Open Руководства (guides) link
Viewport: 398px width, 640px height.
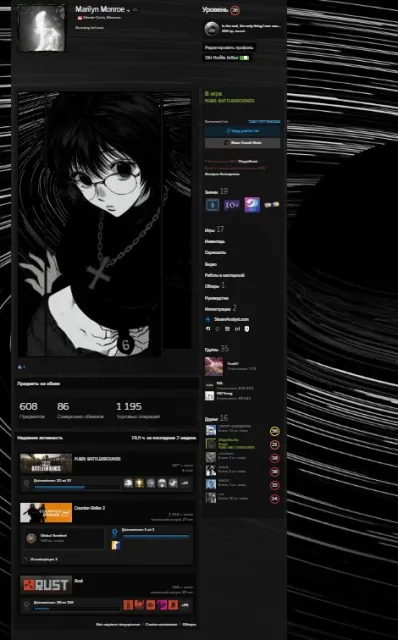[x=216, y=298]
